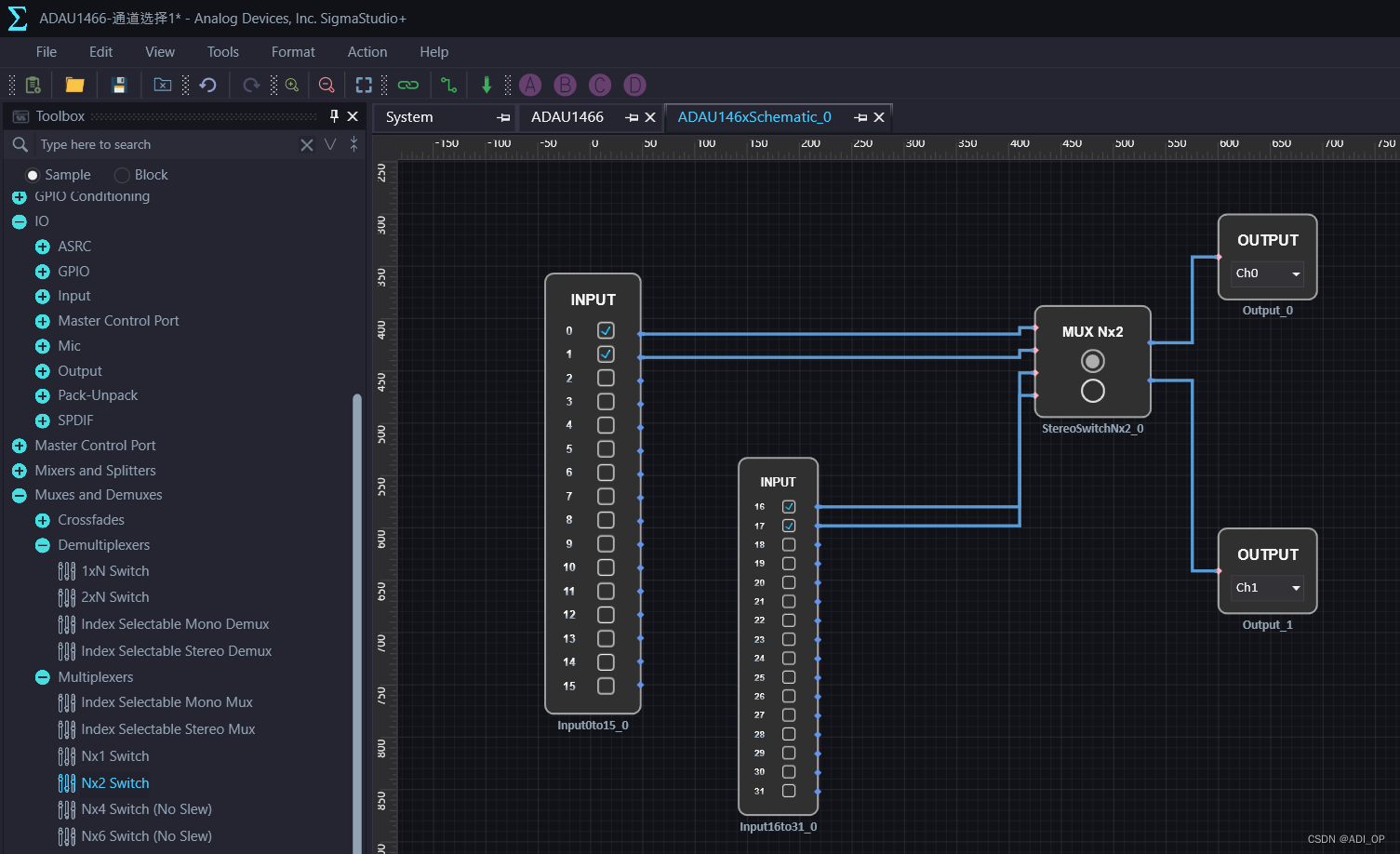Pin the System tab
1400x854 pixels.
coord(503,117)
